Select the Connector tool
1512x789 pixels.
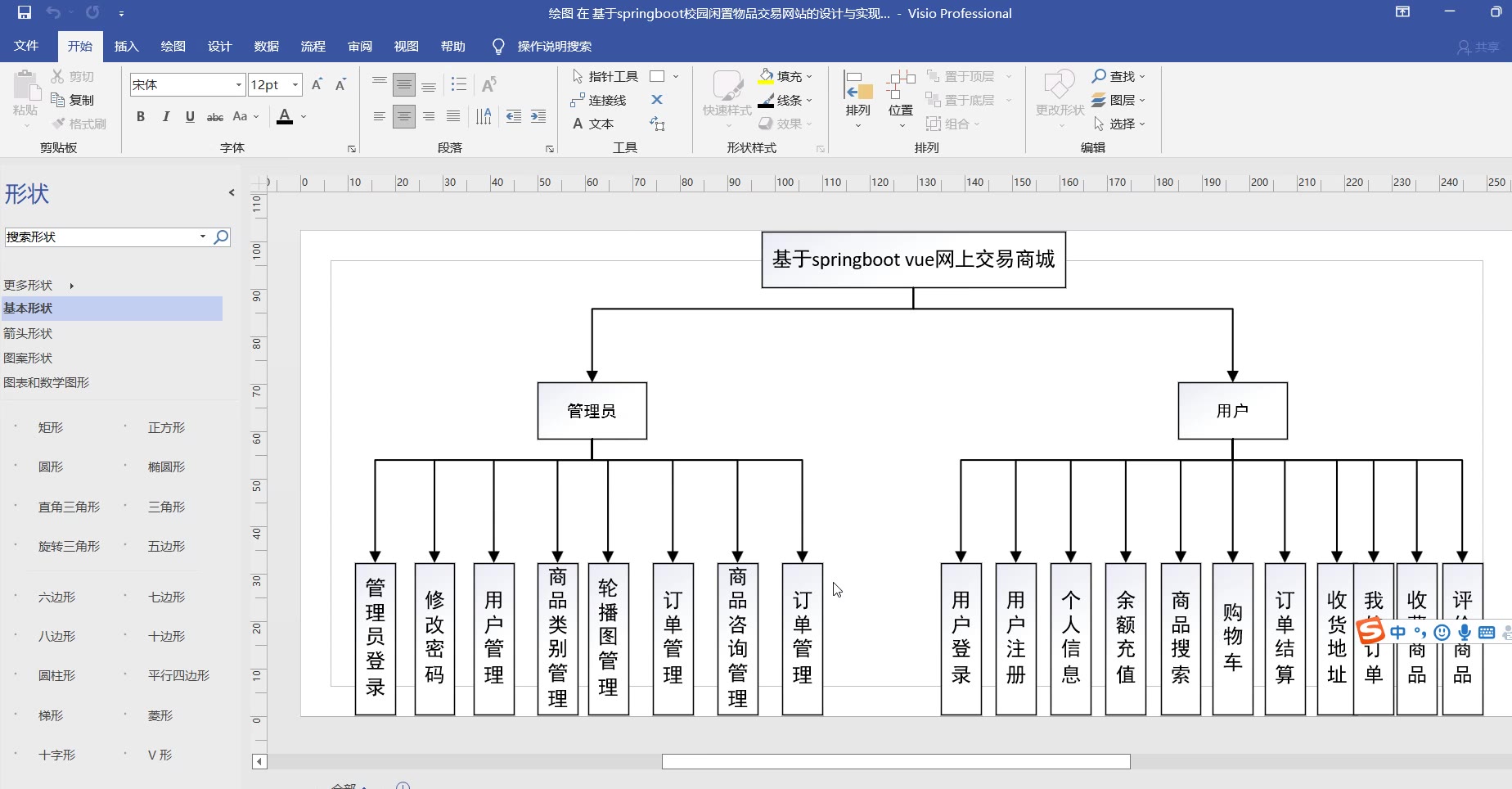coord(598,100)
